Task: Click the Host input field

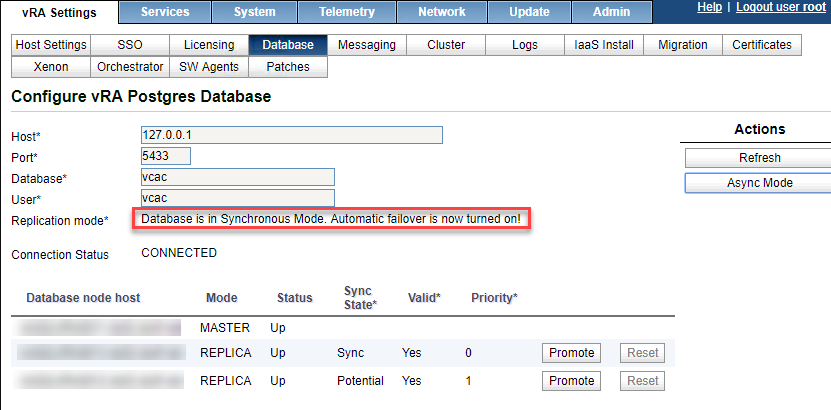Action: tap(292, 135)
